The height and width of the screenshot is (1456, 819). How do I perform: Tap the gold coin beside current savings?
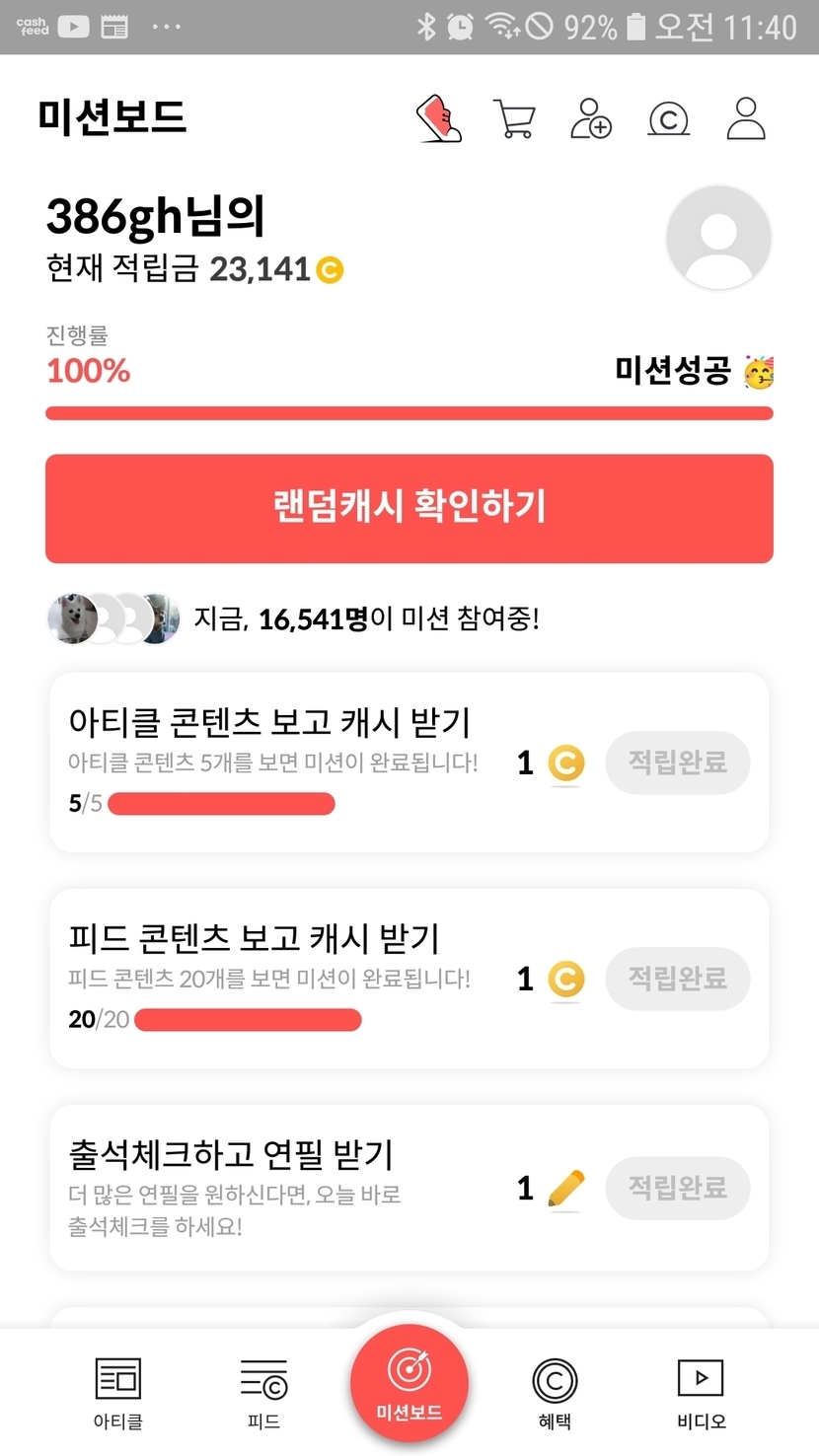pos(330,269)
